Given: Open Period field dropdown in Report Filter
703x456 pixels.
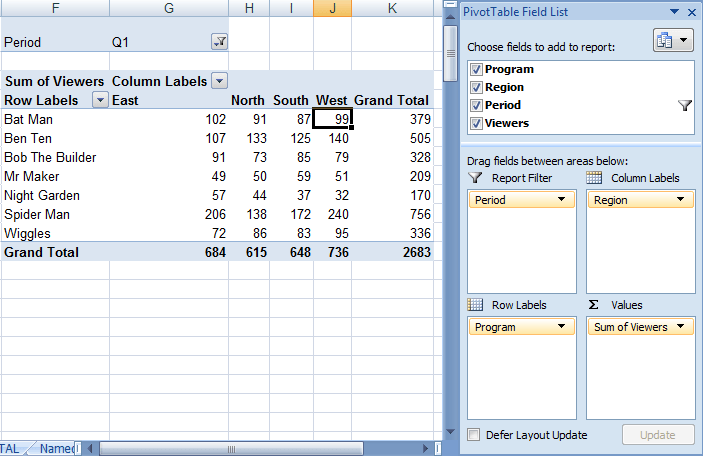Looking at the screenshot, I should coord(561,200).
